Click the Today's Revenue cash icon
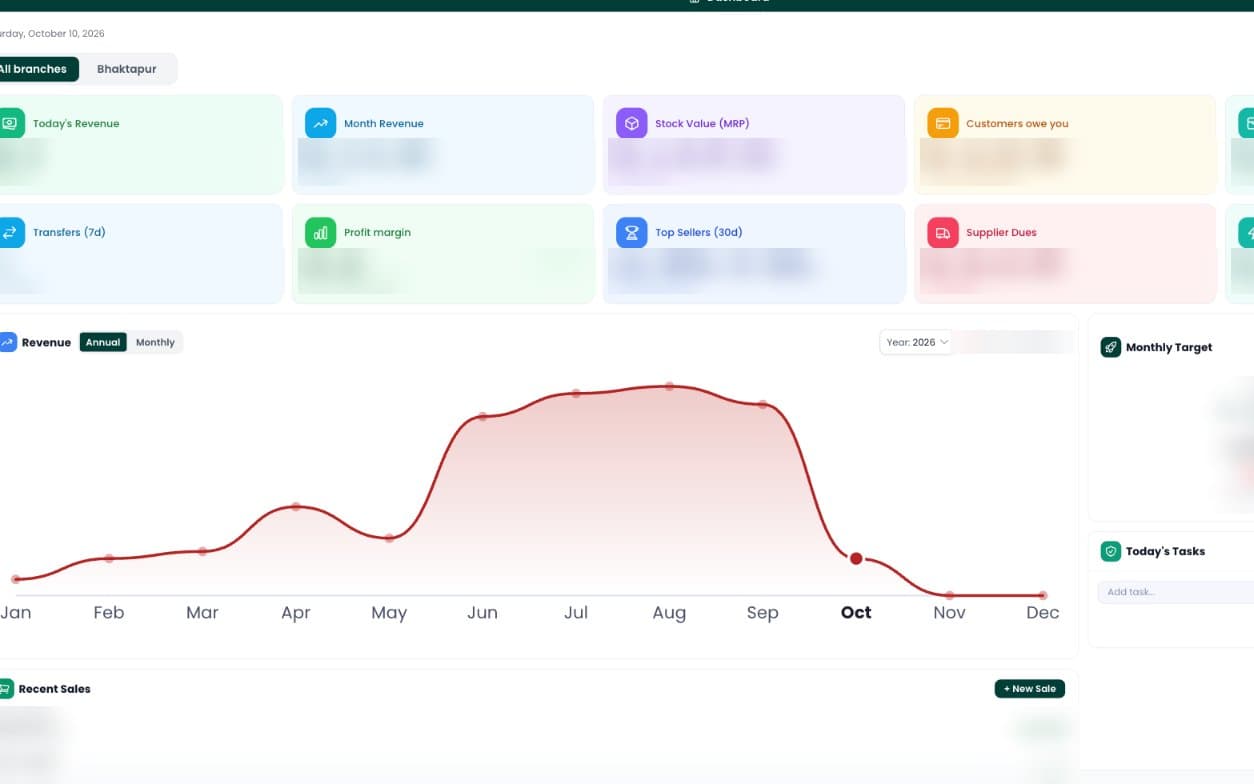Image resolution: width=1254 pixels, height=784 pixels. click(x=10, y=123)
